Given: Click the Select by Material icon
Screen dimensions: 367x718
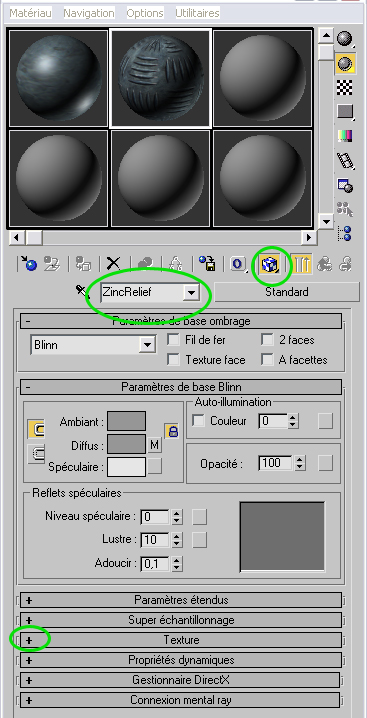Looking at the screenshot, I should (345, 209).
